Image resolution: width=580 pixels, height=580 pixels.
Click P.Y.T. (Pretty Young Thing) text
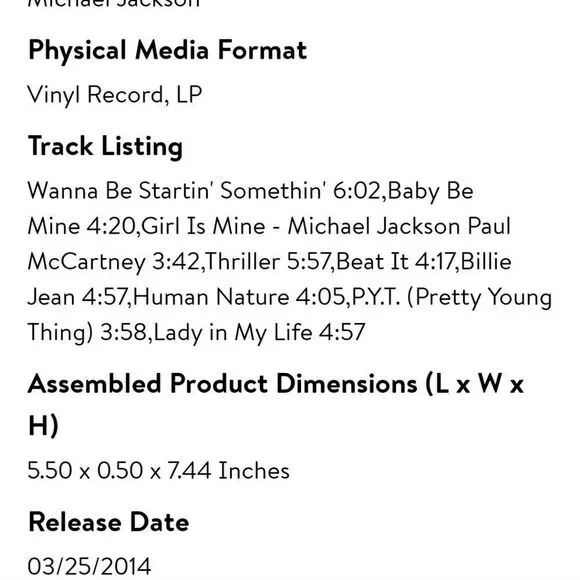pyautogui.click(x=451, y=297)
